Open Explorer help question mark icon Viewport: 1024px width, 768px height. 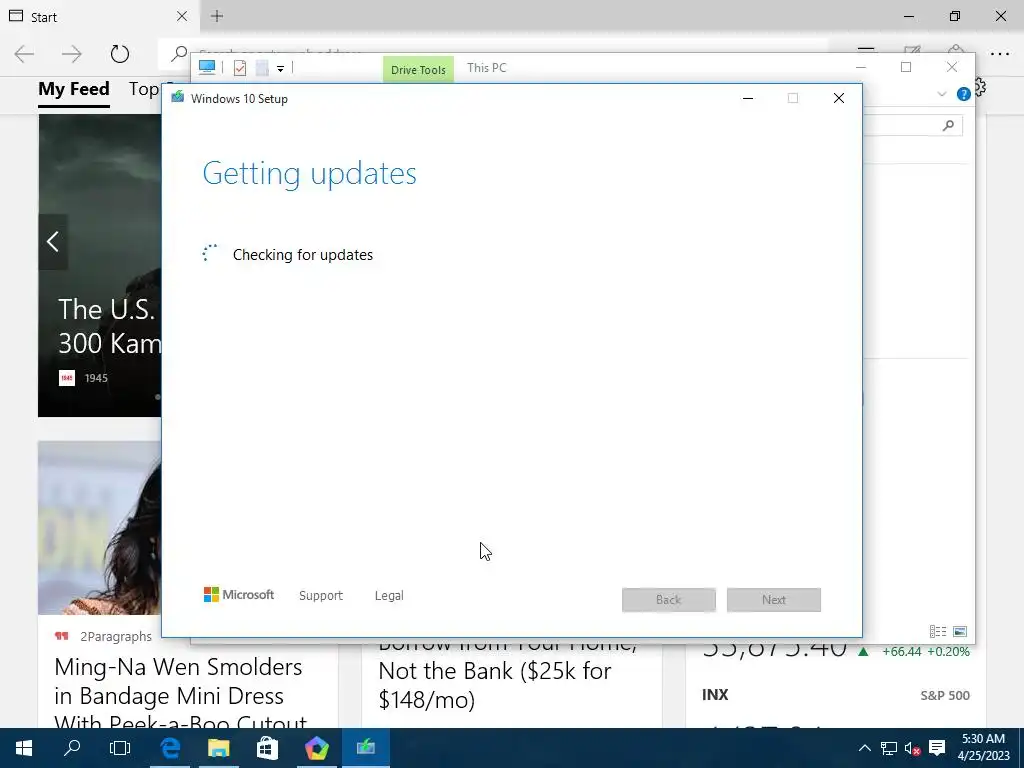click(x=963, y=94)
